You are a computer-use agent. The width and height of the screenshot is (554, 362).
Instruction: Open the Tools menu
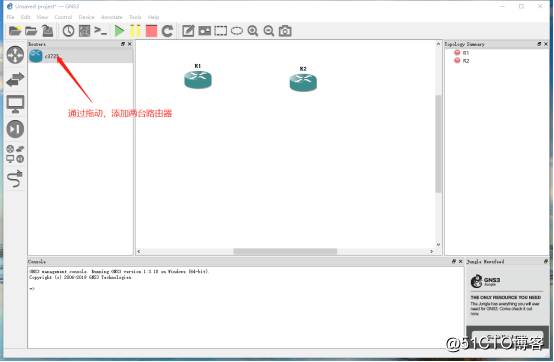tap(135, 17)
